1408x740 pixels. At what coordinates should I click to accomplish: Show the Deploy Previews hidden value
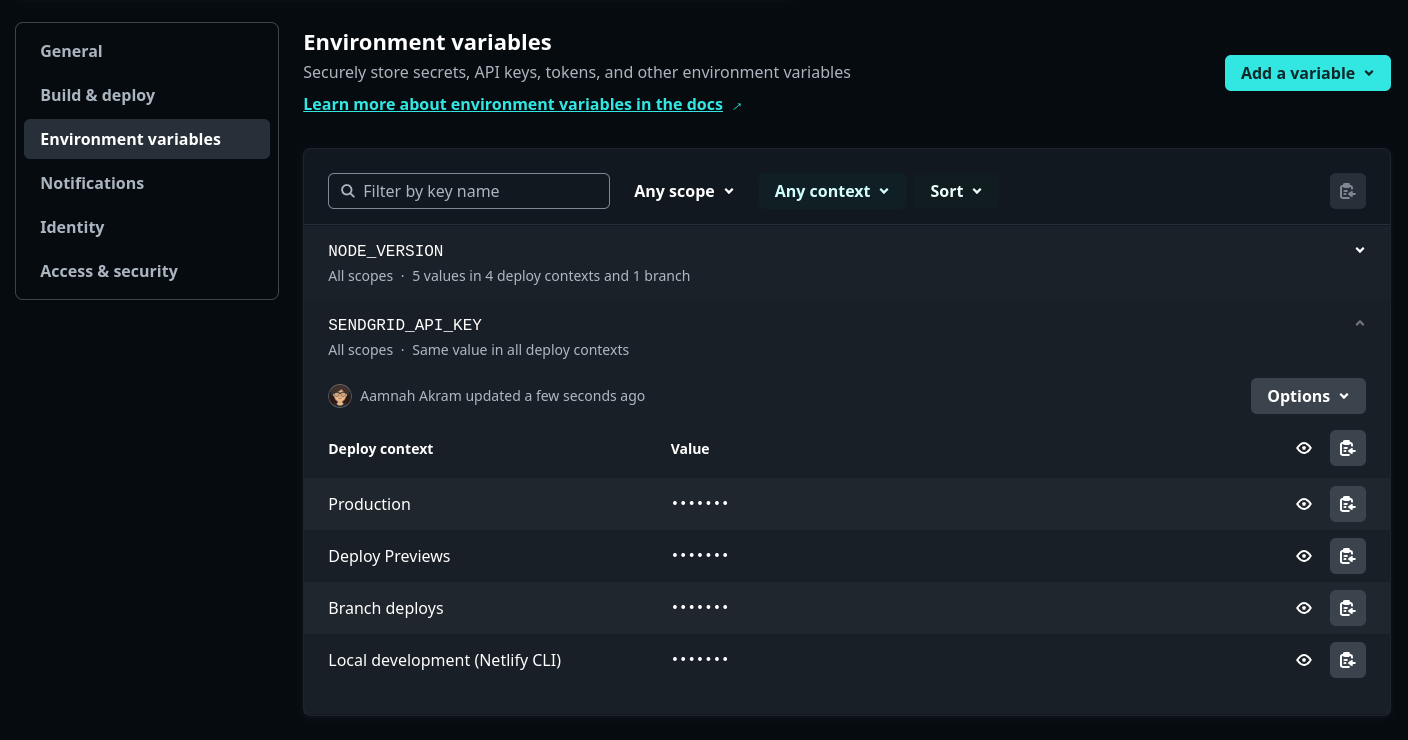pyautogui.click(x=1304, y=556)
